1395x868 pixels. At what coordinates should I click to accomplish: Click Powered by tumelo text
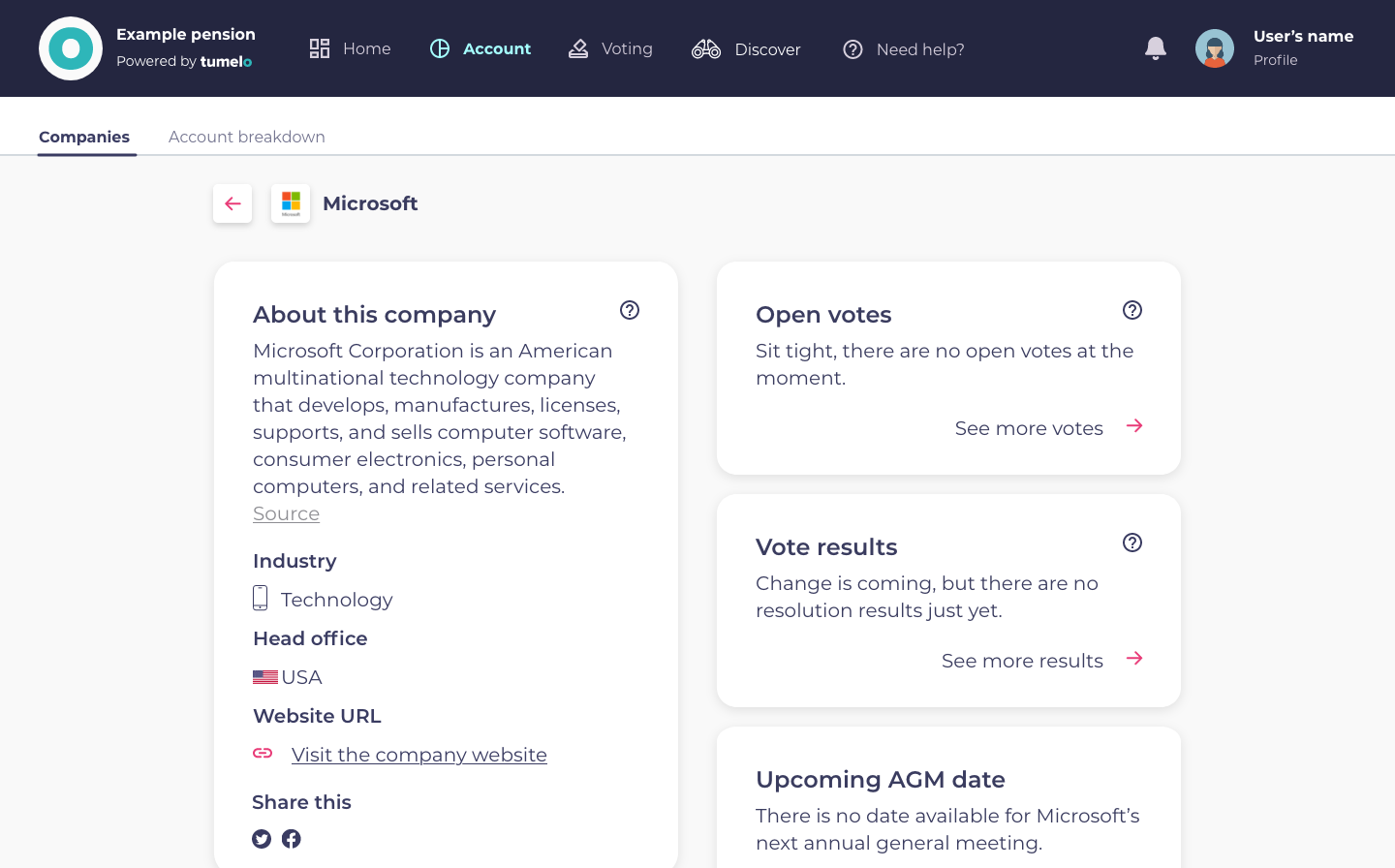[184, 61]
